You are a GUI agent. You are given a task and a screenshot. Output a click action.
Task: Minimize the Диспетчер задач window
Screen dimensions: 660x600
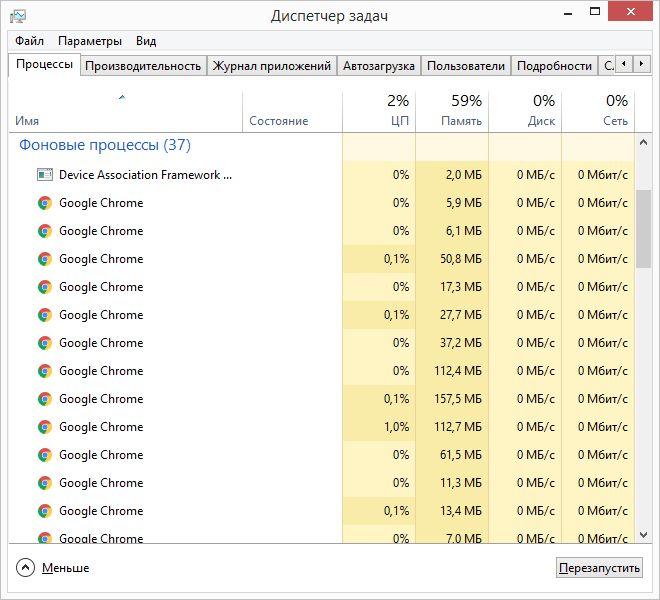point(568,12)
